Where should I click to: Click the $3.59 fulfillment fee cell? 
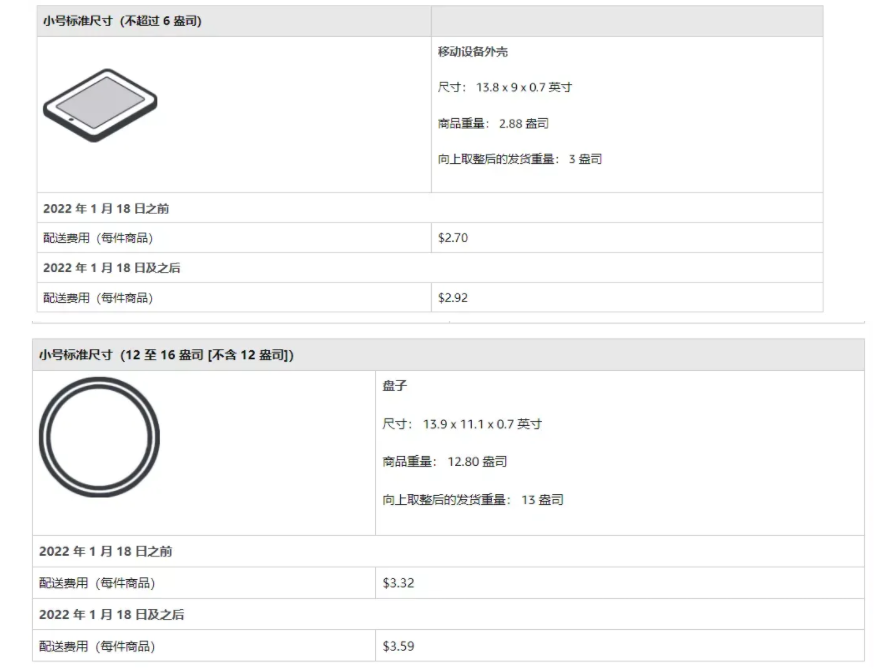398,646
